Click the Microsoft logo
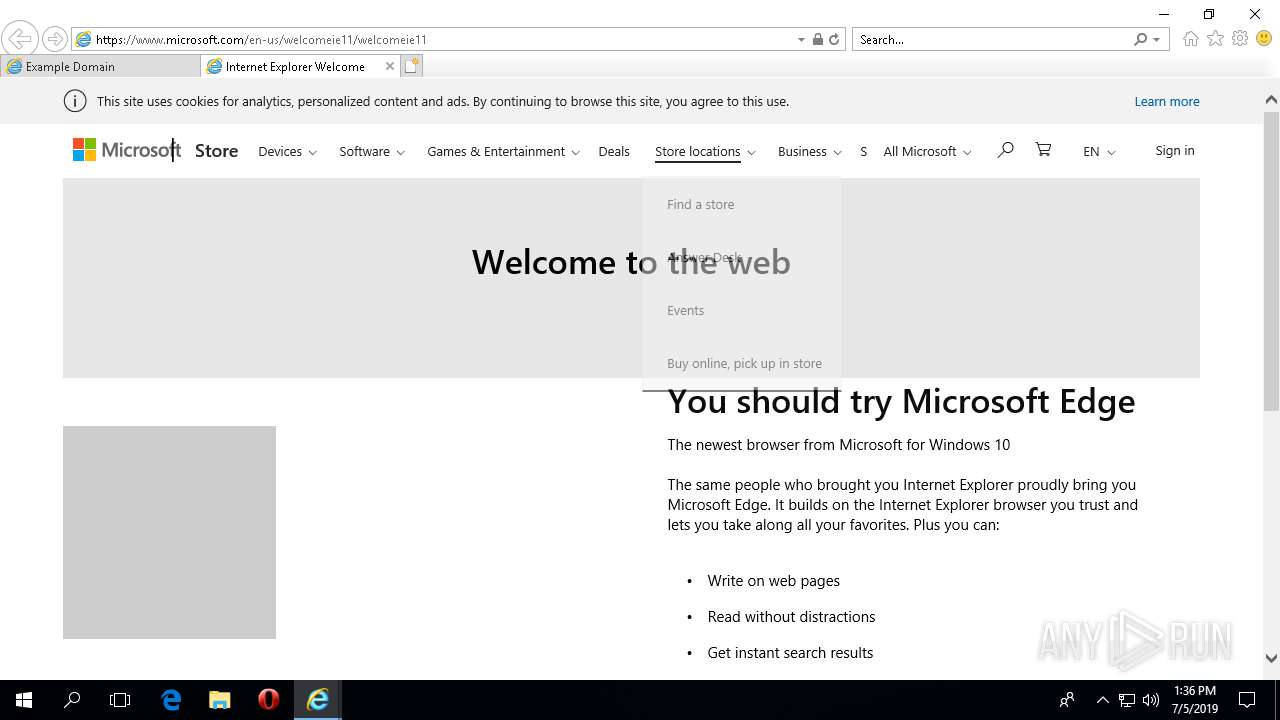The width and height of the screenshot is (1280, 720). tap(127, 150)
